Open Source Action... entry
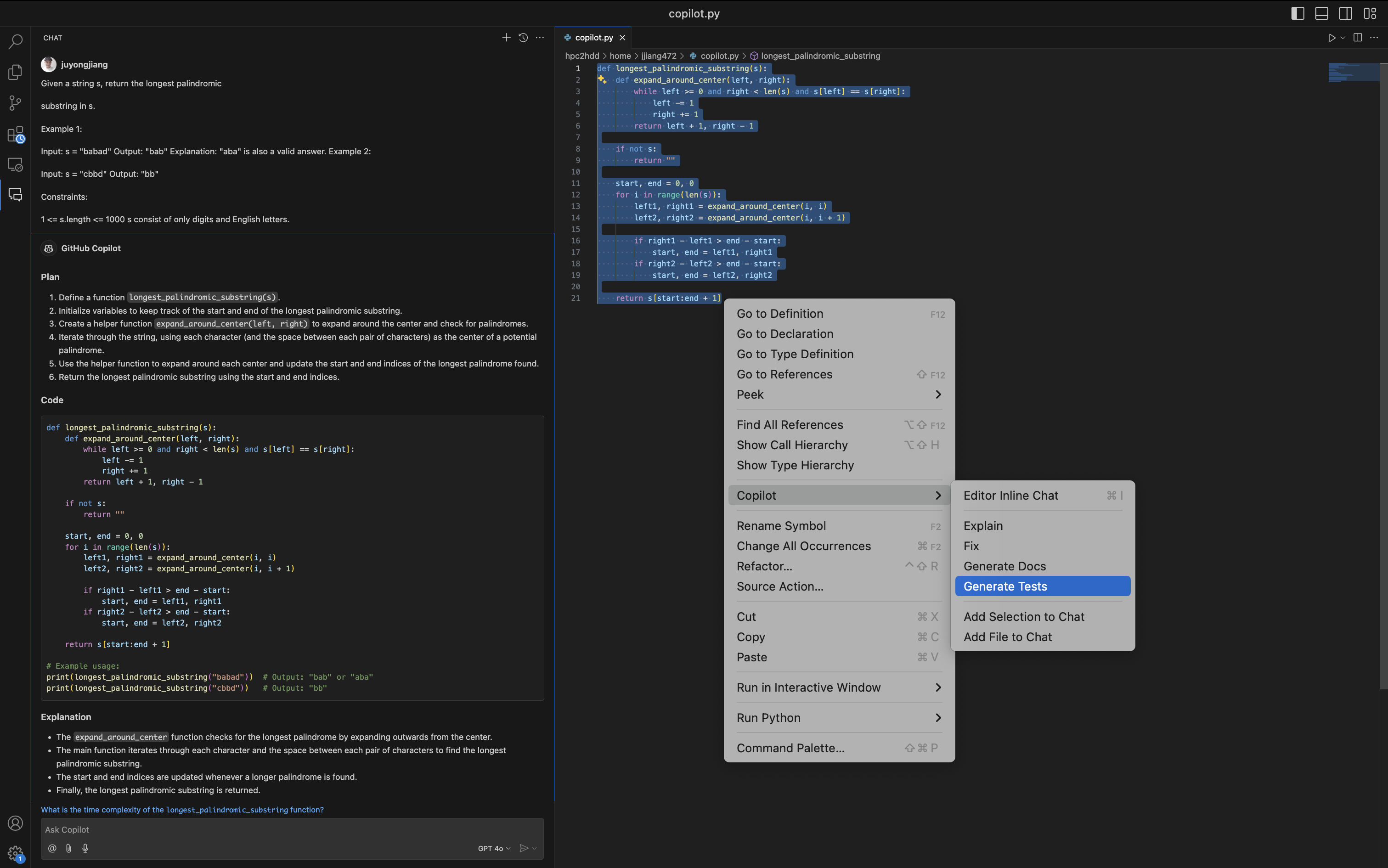Image resolution: width=1388 pixels, height=868 pixels. point(839,586)
